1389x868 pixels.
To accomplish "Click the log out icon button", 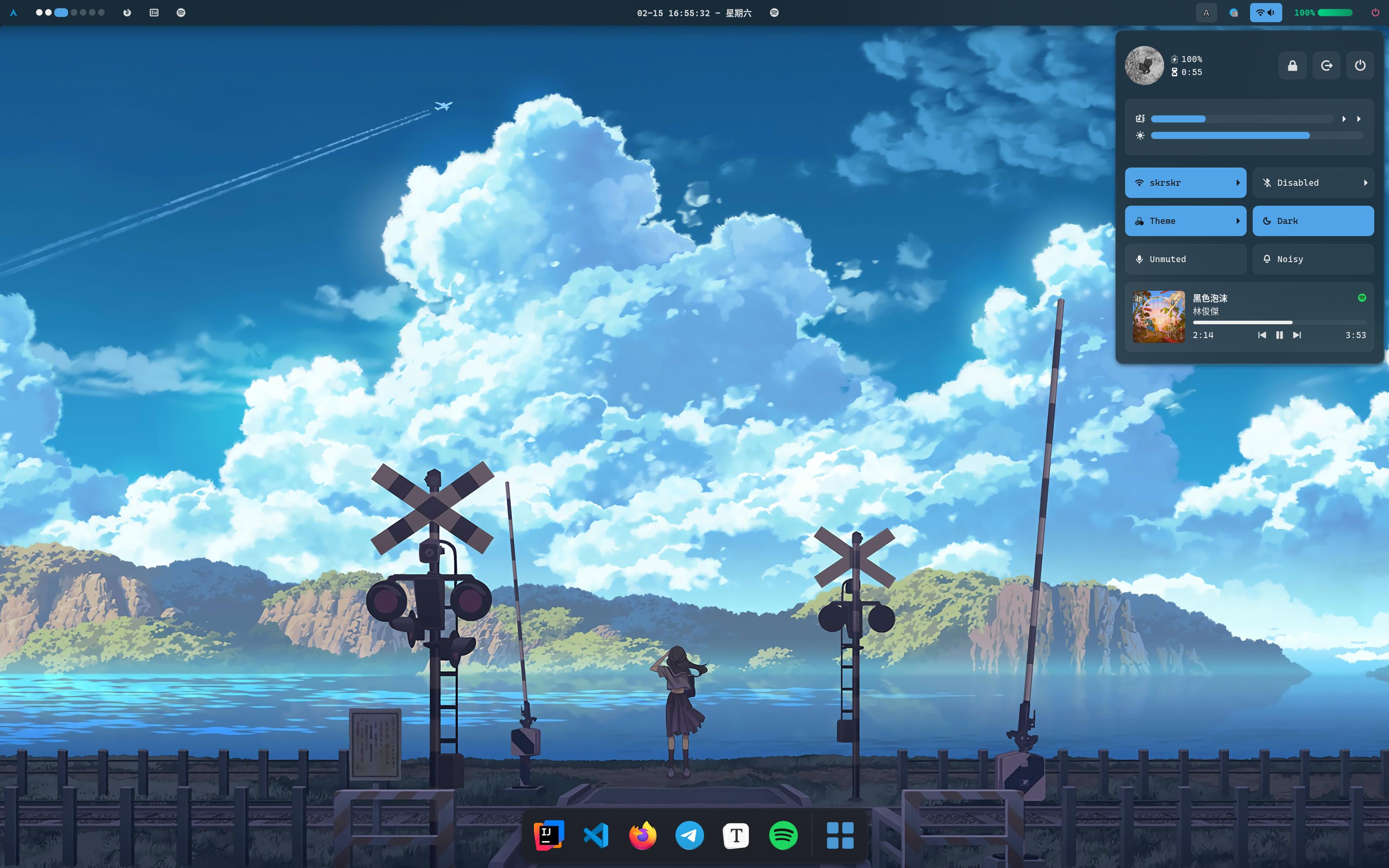I will (x=1326, y=66).
